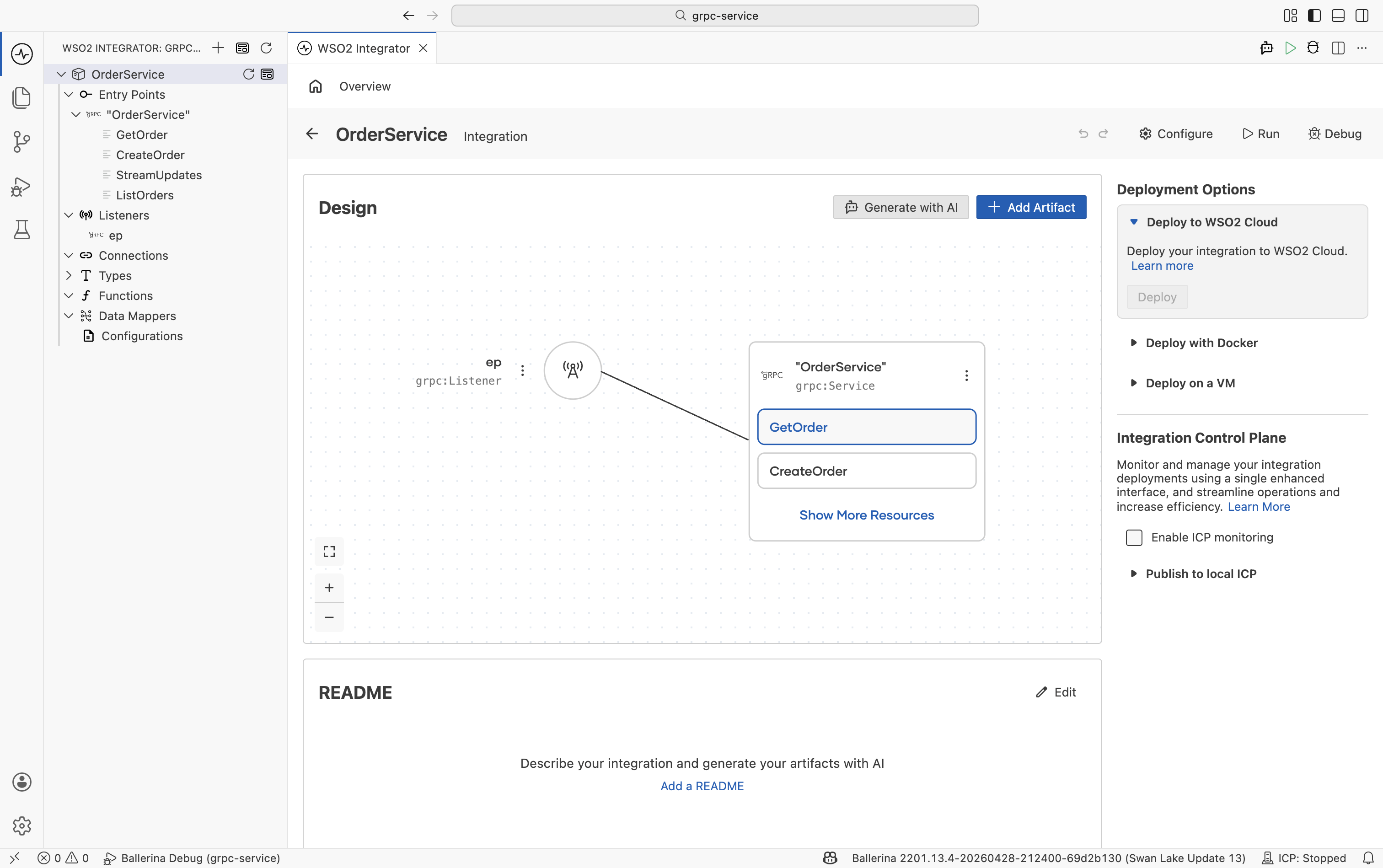Click fit-to-screen icon in diagram
This screenshot has width=1383, height=868.
click(329, 552)
